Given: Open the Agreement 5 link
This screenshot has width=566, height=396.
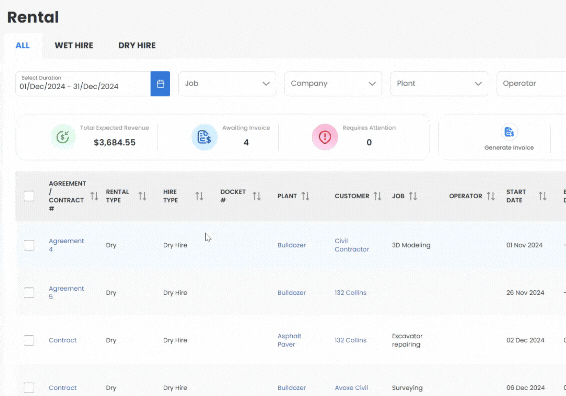Looking at the screenshot, I should [x=66, y=293].
